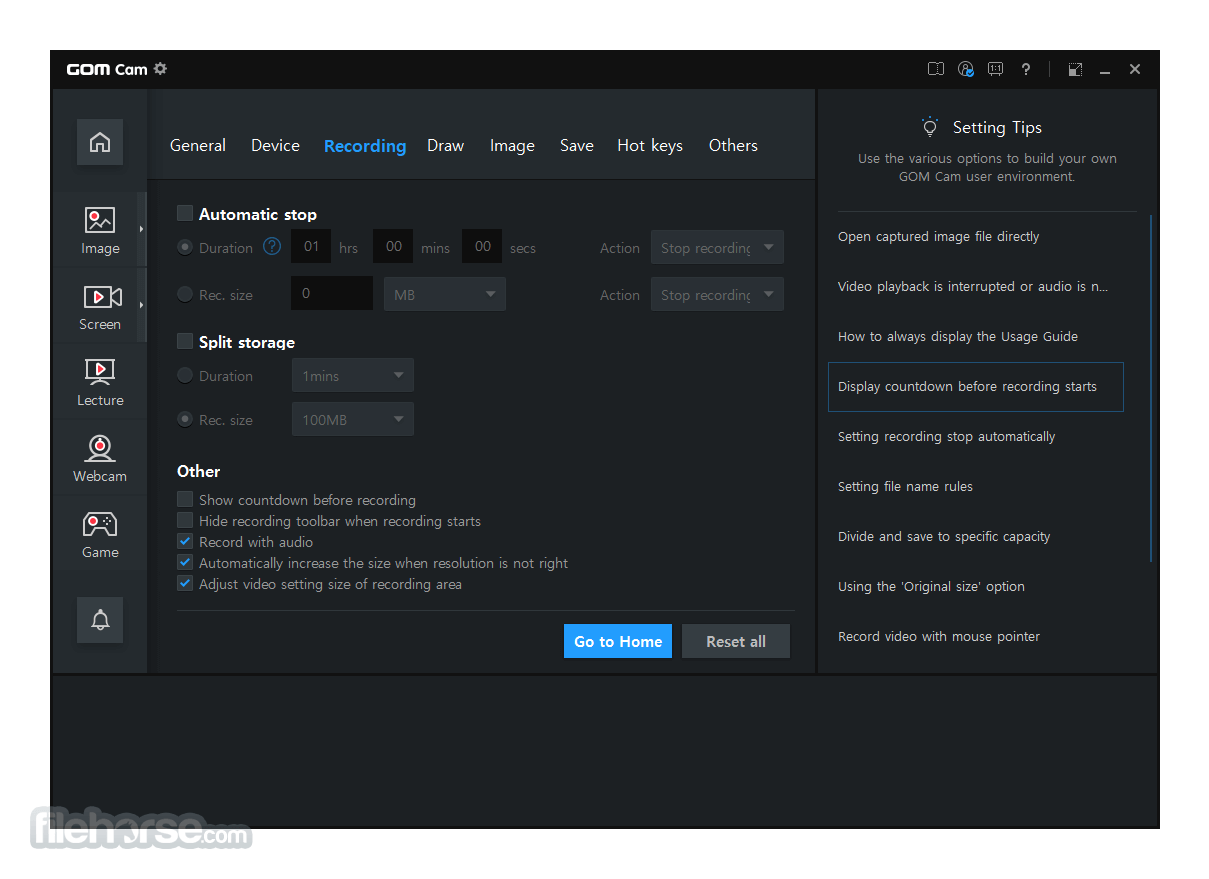The height and width of the screenshot is (879, 1209).
Task: Open tip: Using the 'Original size' option
Action: pyautogui.click(x=931, y=587)
